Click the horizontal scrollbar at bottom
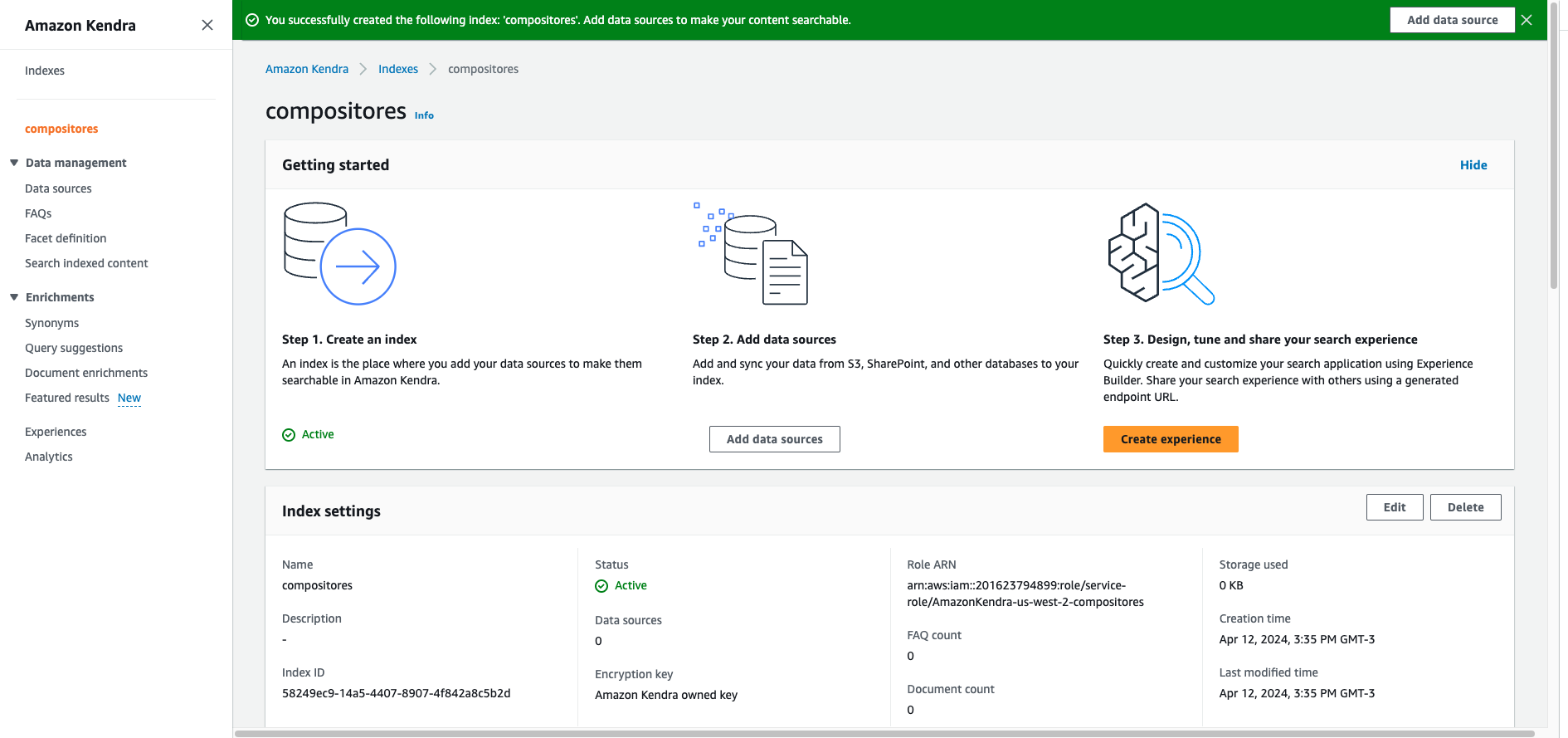This screenshot has width=1568, height=738. point(884,734)
